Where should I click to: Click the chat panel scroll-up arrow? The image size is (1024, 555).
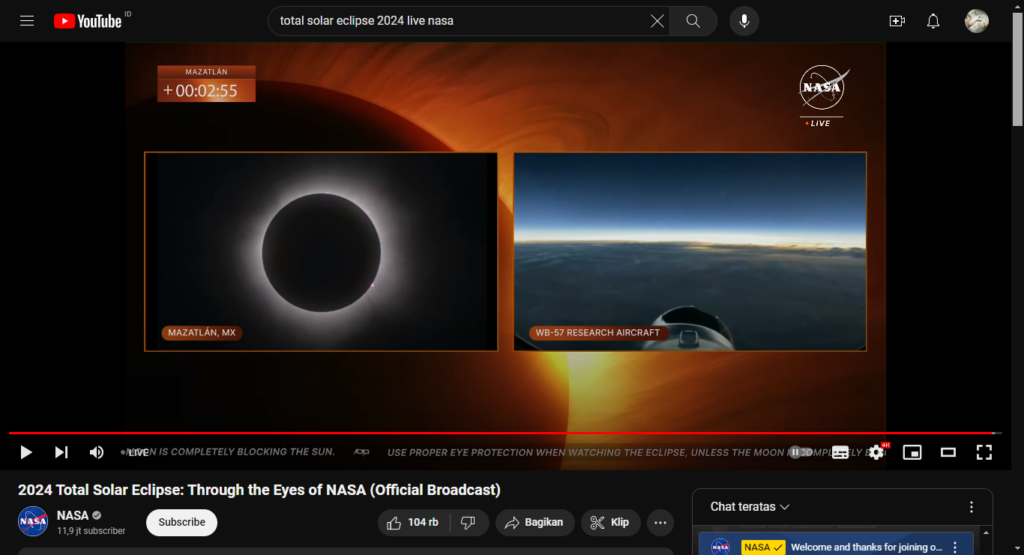tap(986, 533)
